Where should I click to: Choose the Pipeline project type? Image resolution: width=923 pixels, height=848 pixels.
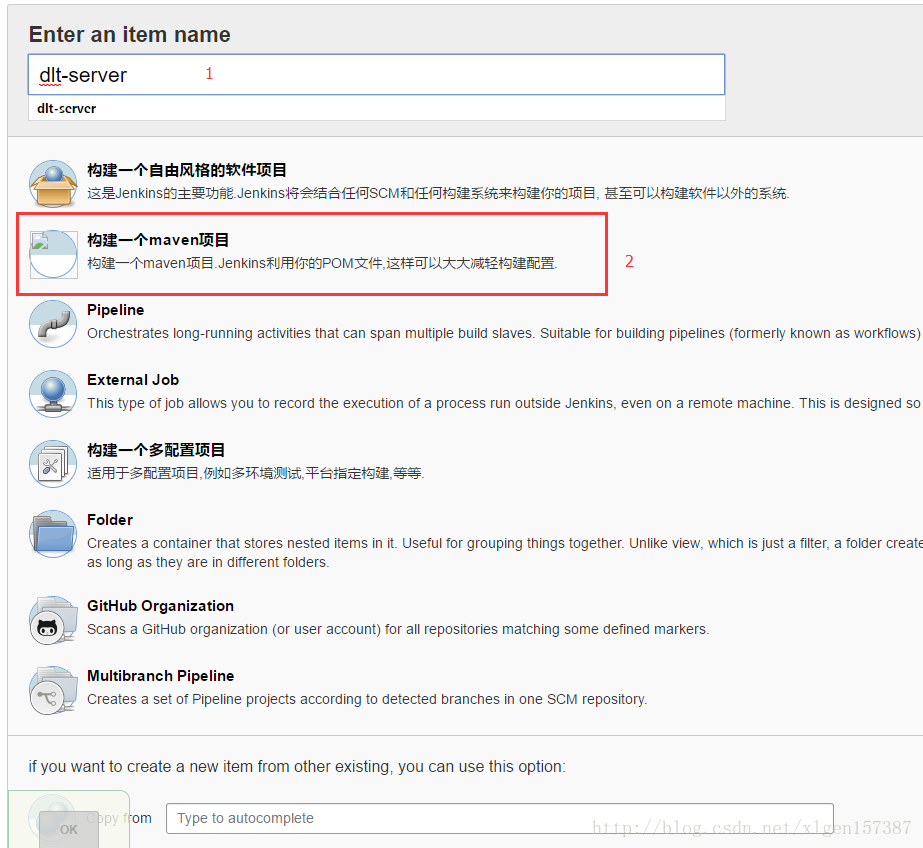click(x=115, y=310)
